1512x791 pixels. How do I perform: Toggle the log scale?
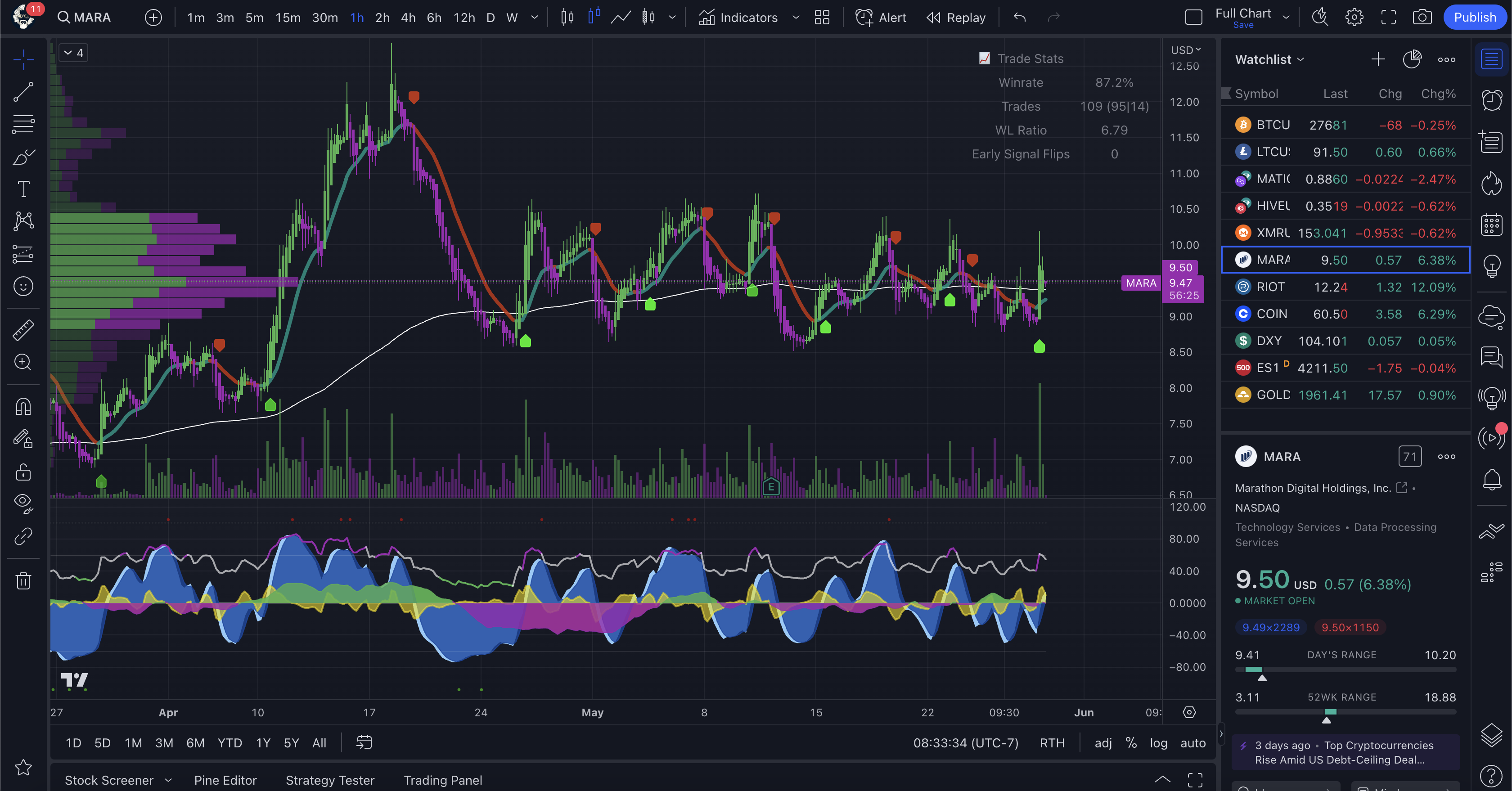coord(1158,743)
